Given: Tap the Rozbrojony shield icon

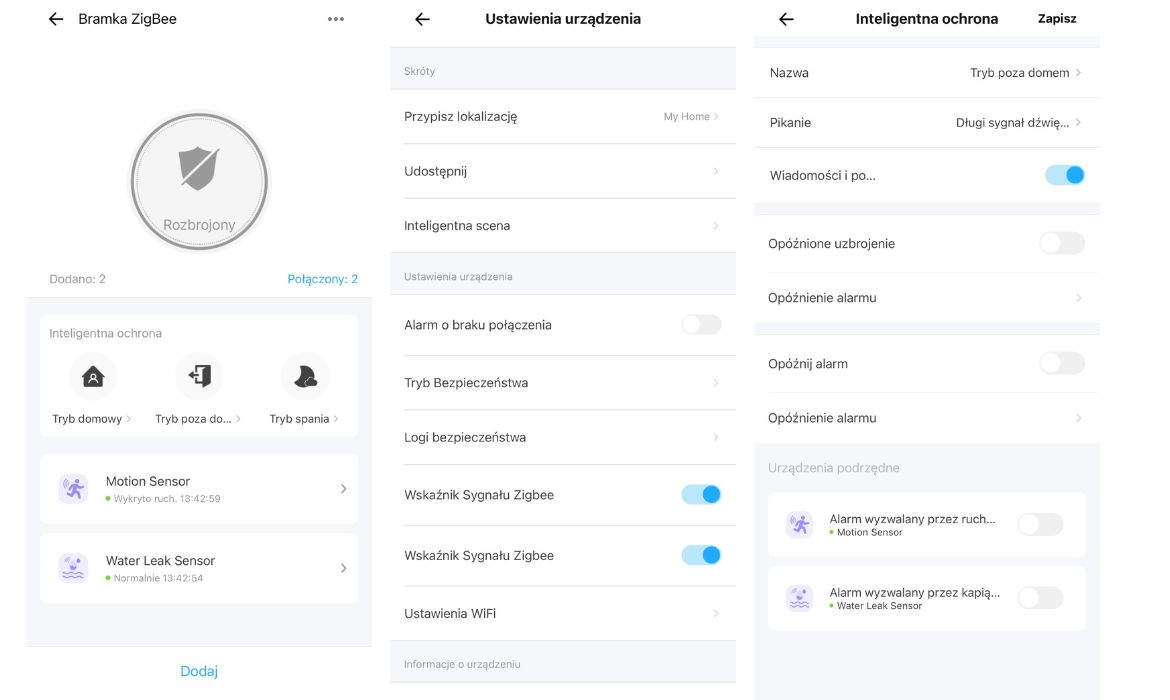Looking at the screenshot, I should [x=199, y=169].
